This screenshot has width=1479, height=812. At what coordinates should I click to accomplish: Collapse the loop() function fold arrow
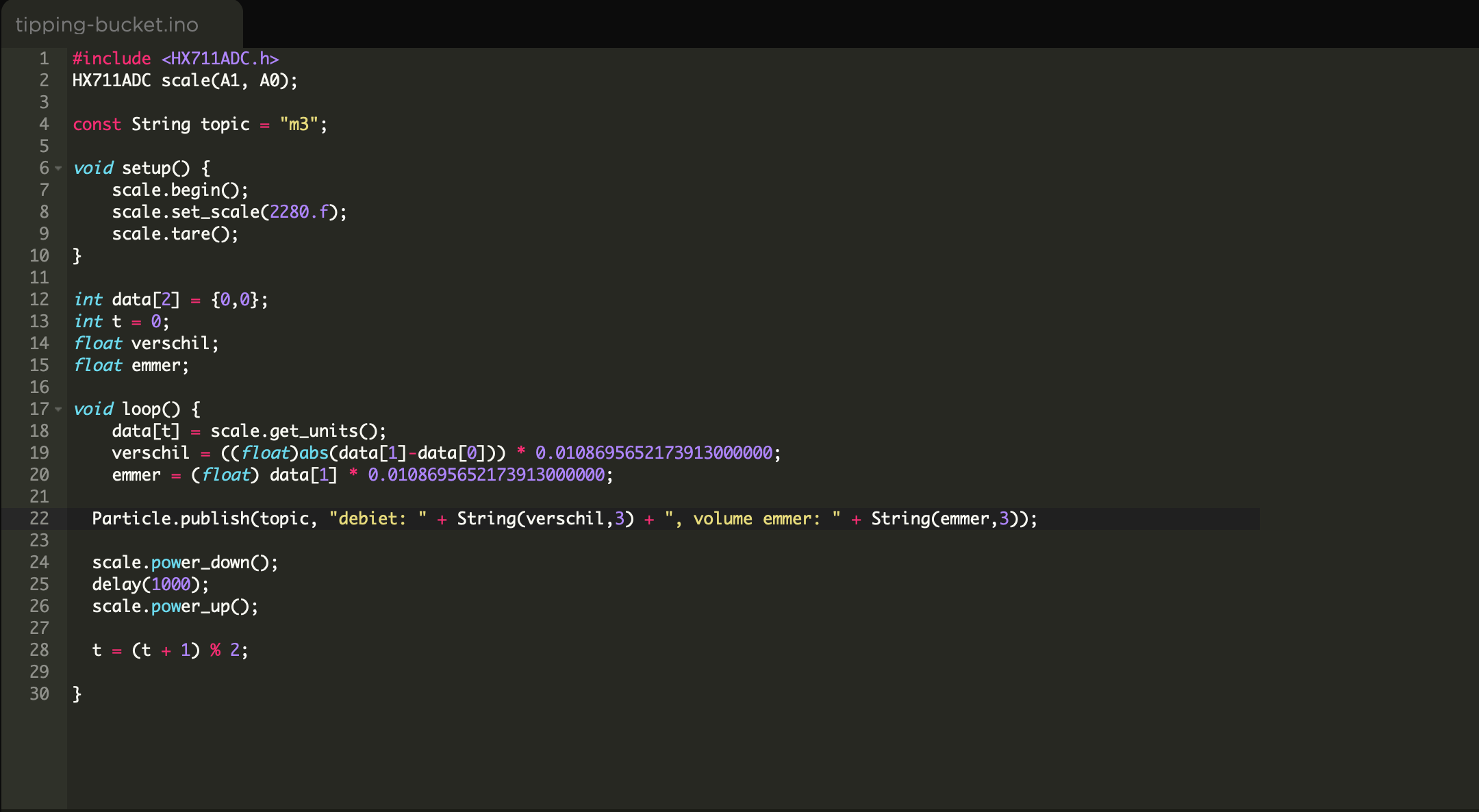tap(59, 409)
